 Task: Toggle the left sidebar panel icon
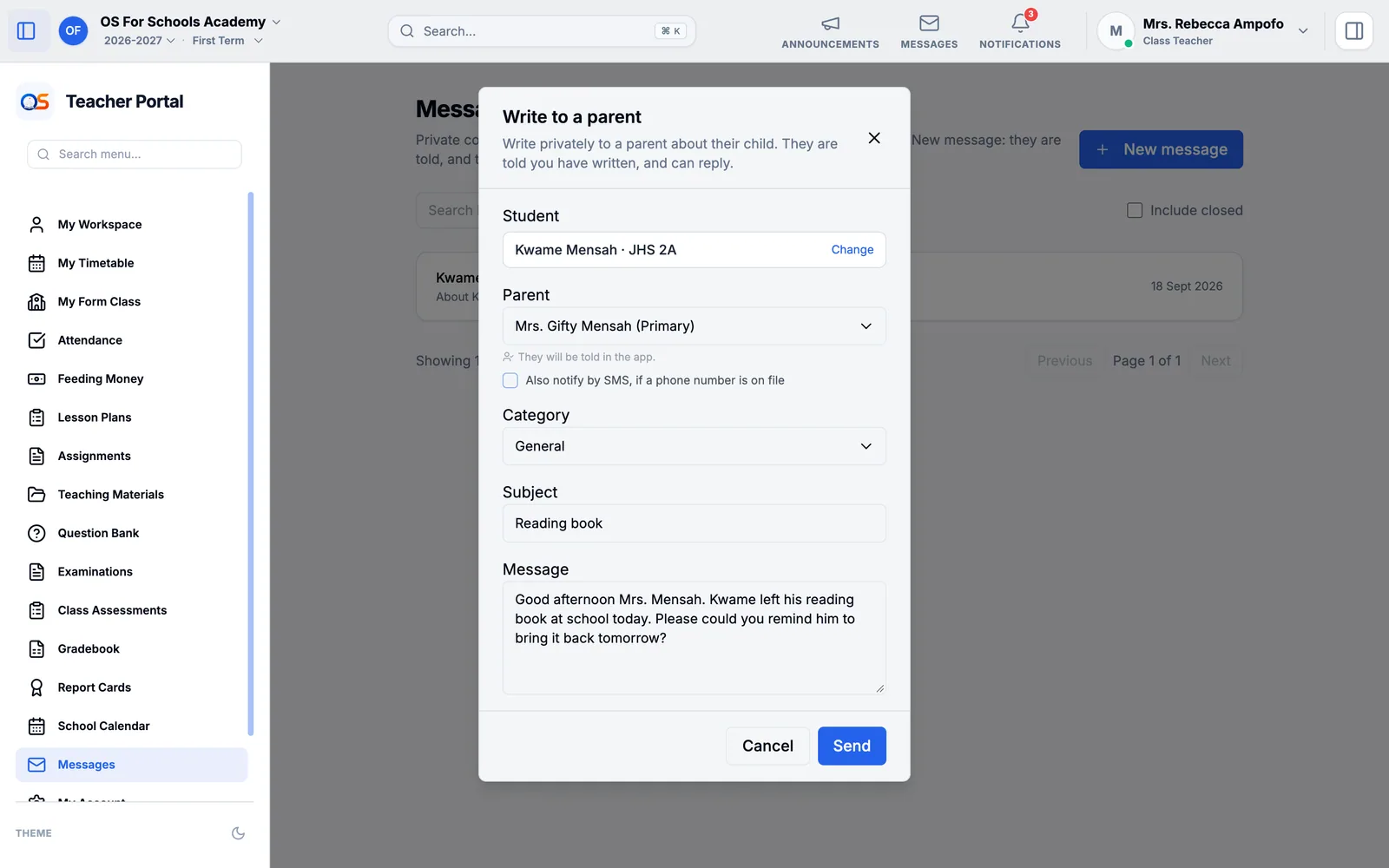coord(26,31)
